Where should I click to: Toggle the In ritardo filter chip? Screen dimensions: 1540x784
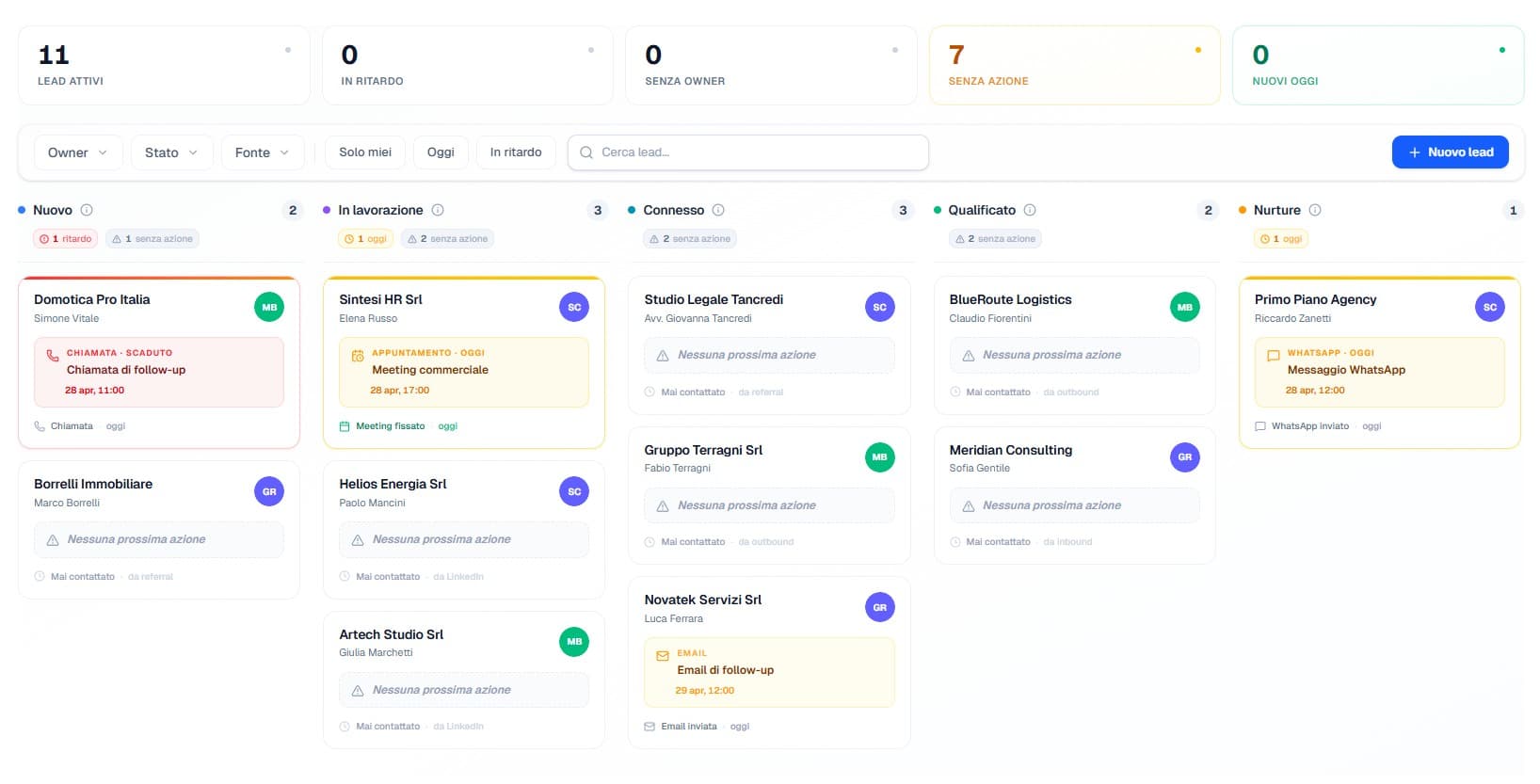coord(516,152)
